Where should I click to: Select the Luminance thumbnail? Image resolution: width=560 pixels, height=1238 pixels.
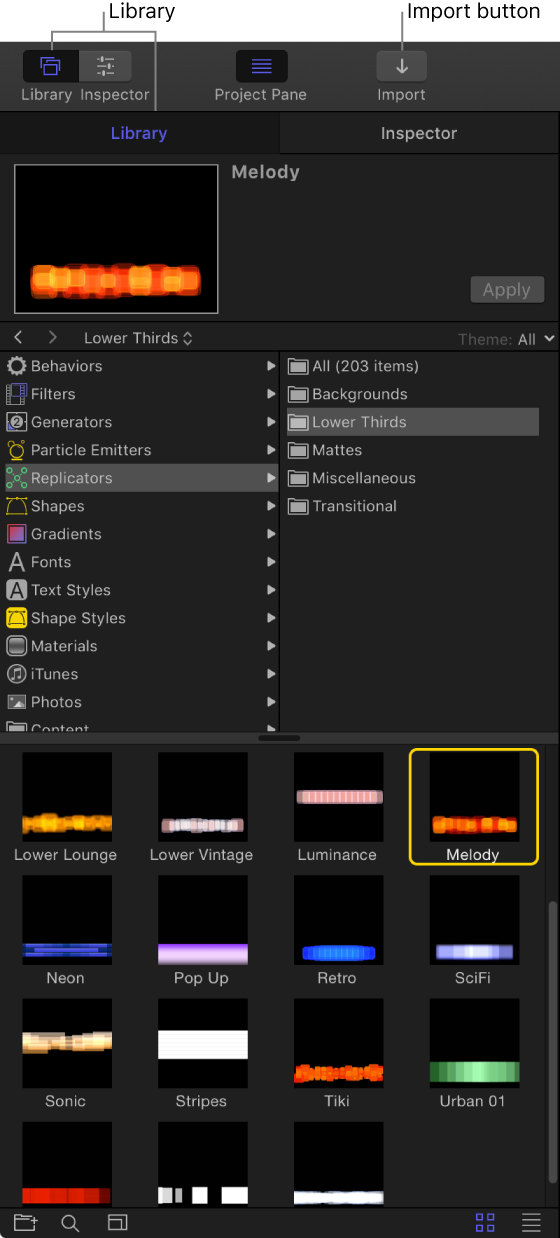[338, 797]
